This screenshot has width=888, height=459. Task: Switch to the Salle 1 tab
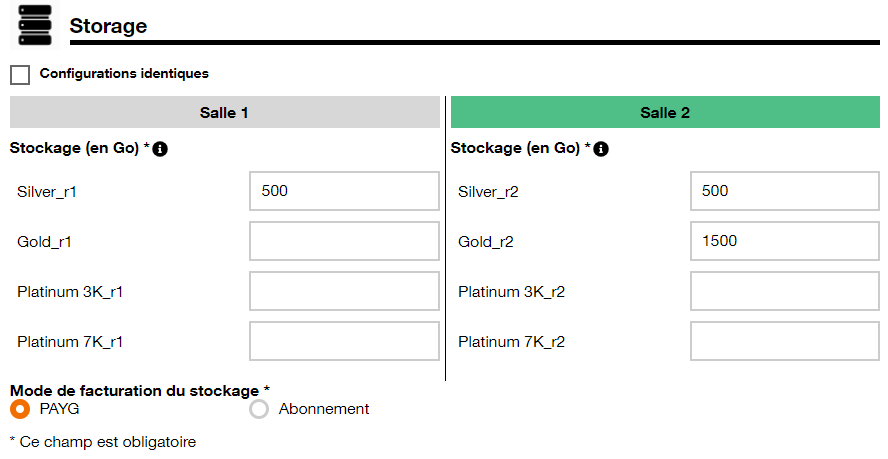[x=225, y=112]
